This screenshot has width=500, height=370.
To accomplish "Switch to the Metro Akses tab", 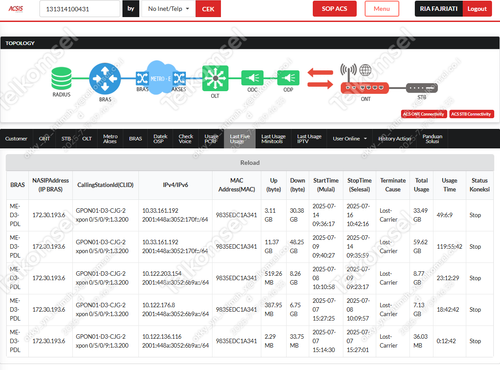I will click(110, 138).
